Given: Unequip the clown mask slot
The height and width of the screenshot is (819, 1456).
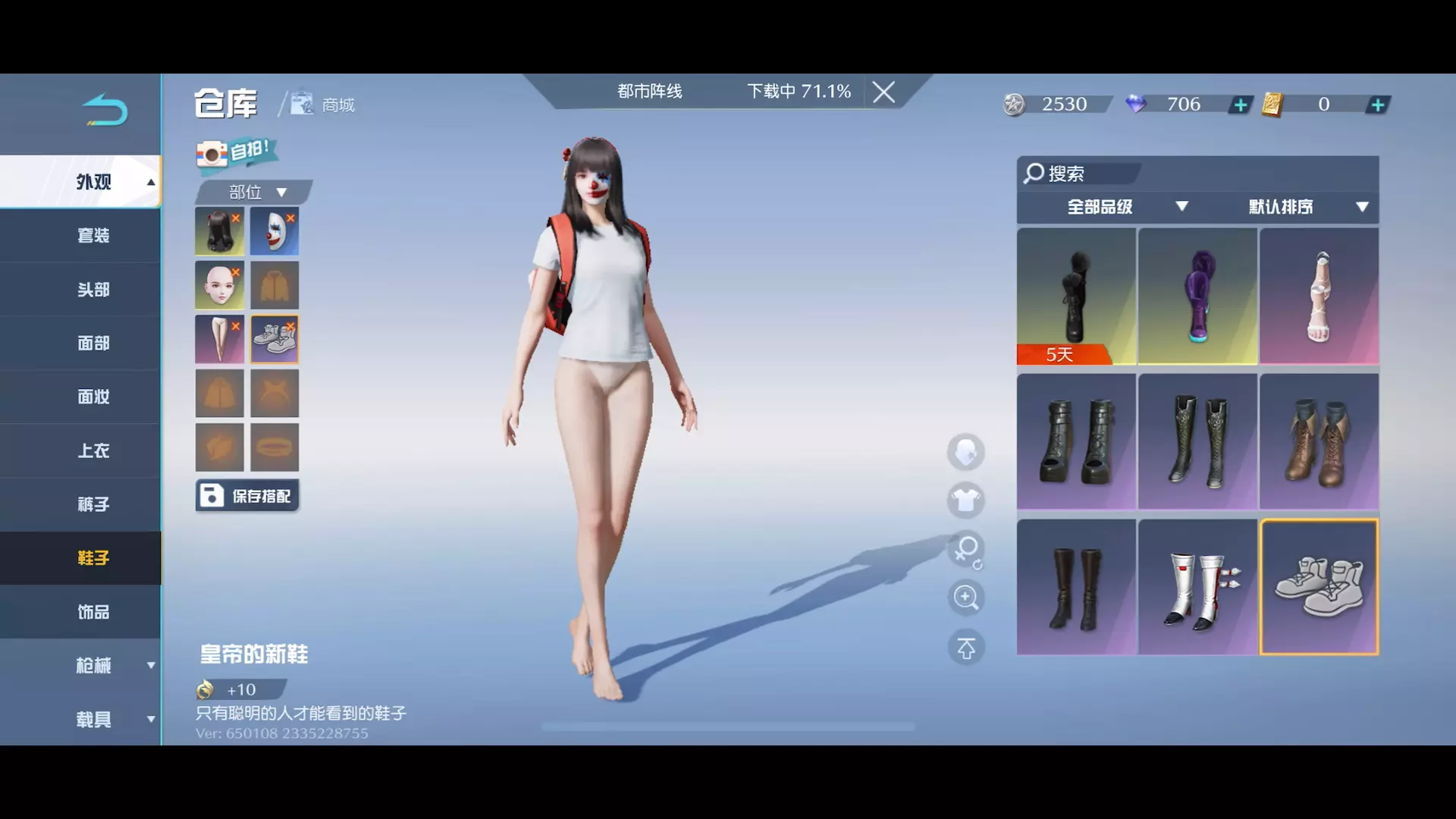Looking at the screenshot, I should [x=290, y=218].
